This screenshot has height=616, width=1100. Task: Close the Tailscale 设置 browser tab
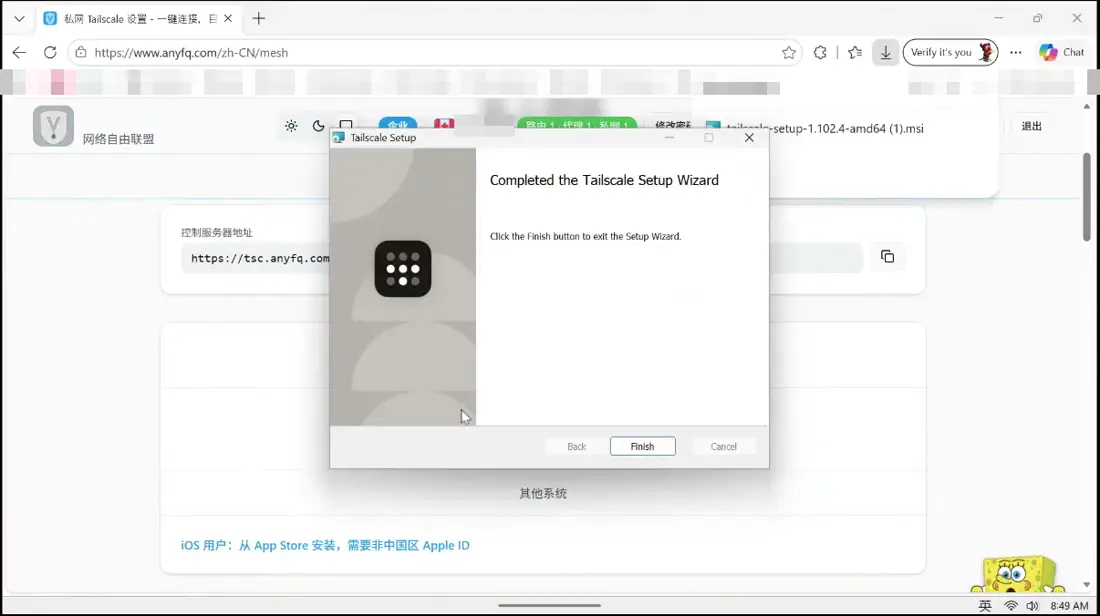[x=228, y=19]
